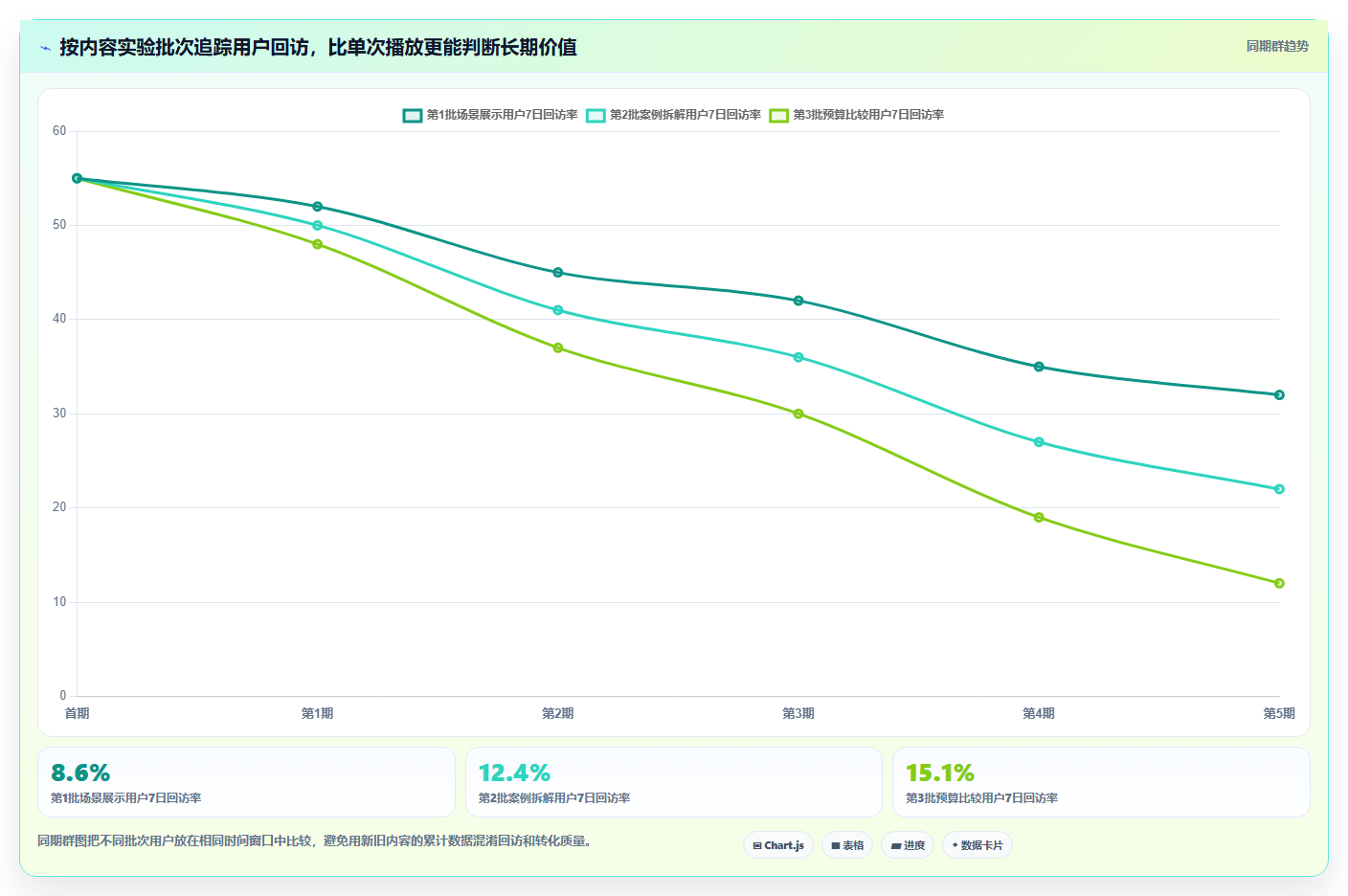Toggle legend 第2批案例拆解用户7日回访率

point(673,115)
